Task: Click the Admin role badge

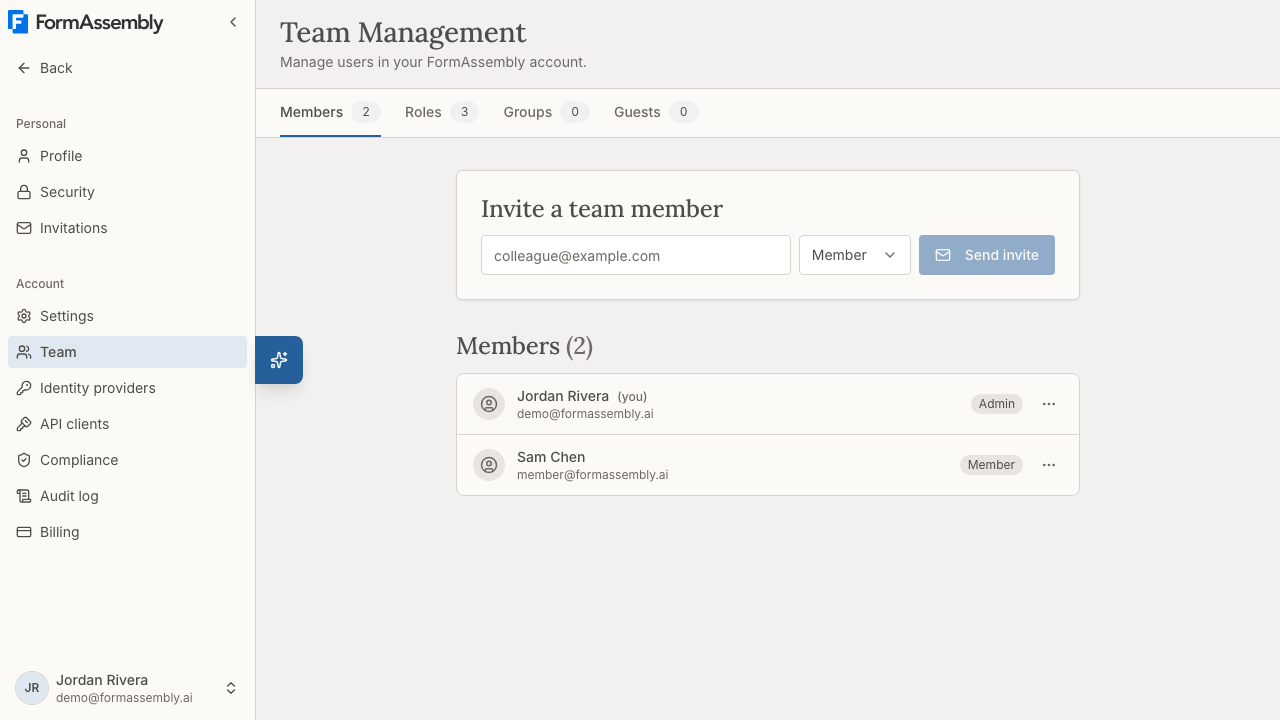Action: (997, 404)
